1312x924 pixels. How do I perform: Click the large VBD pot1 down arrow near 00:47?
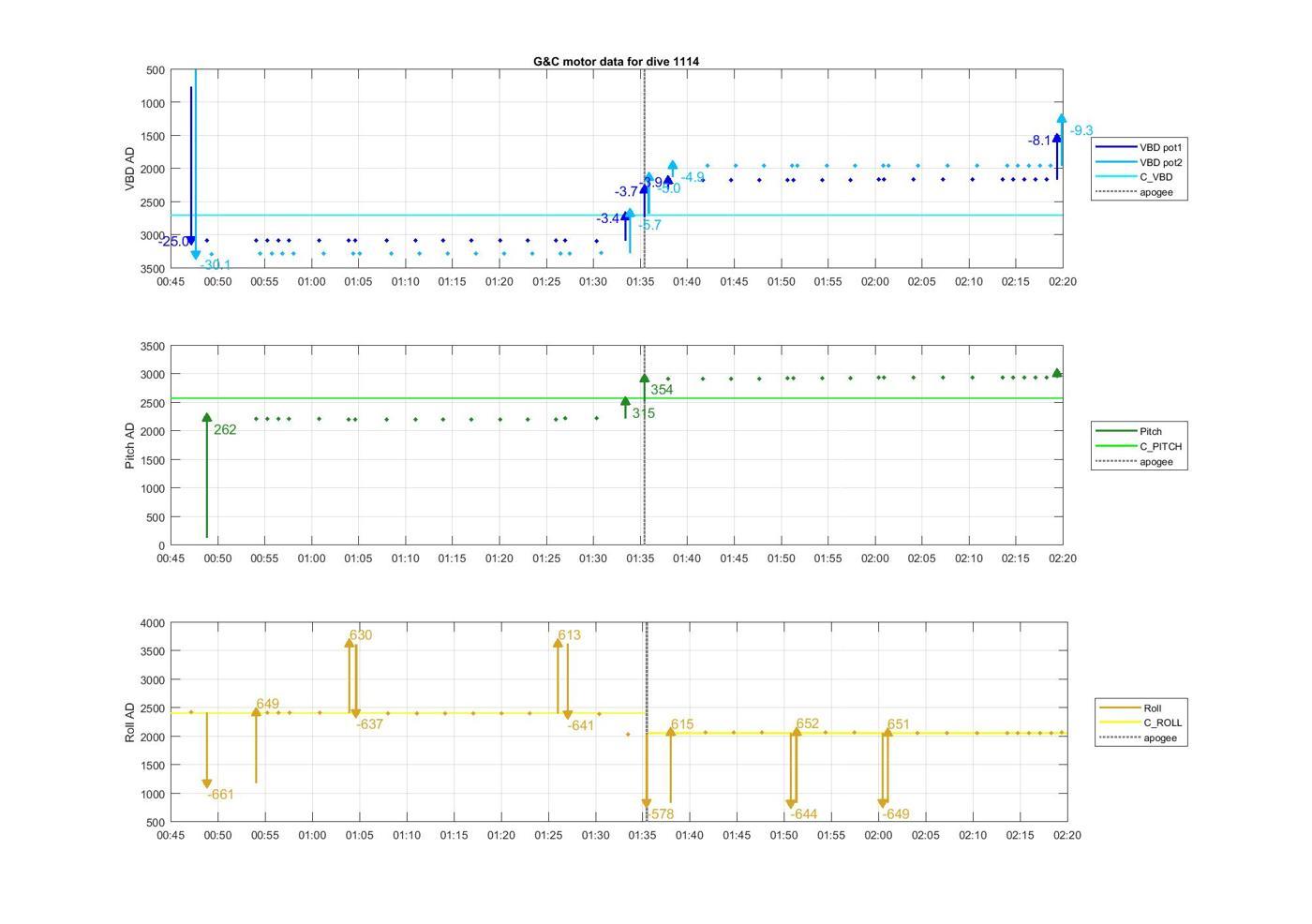(x=191, y=167)
